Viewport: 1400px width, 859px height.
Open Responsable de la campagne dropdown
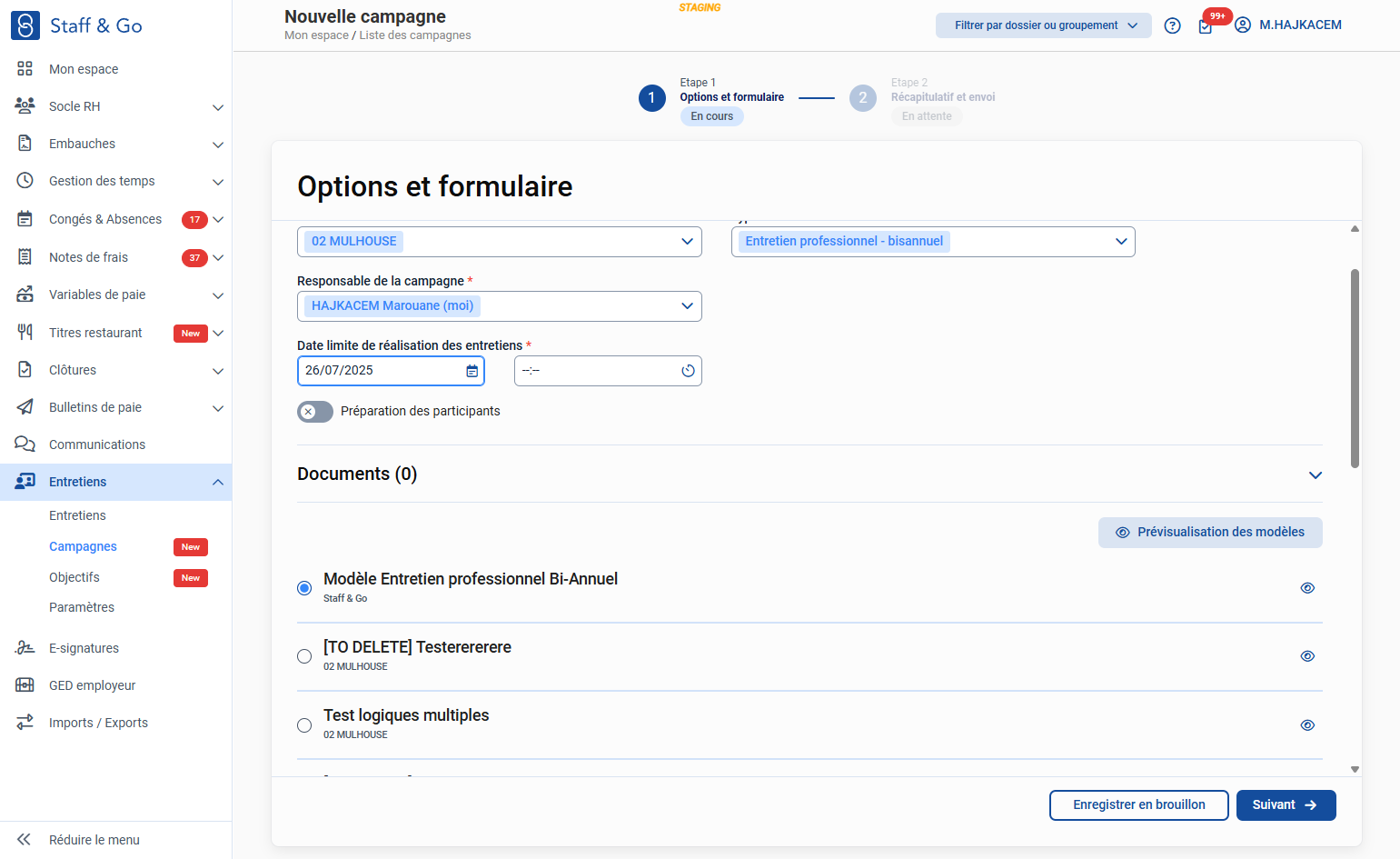pos(500,306)
